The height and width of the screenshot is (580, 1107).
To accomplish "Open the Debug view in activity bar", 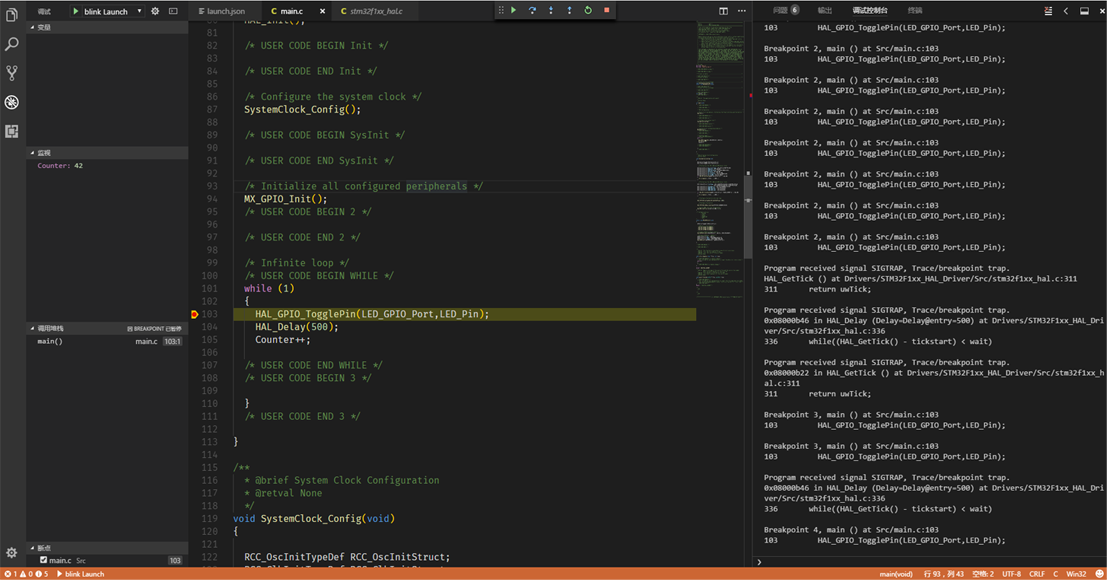I will (x=12, y=102).
